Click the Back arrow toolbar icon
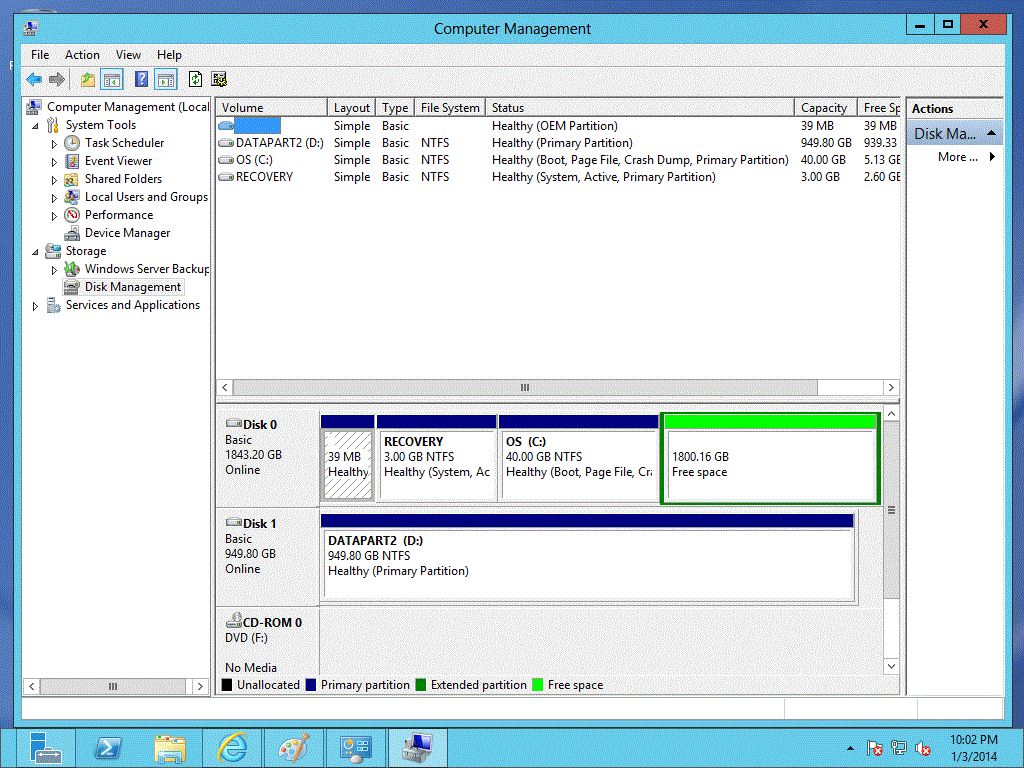1024x768 pixels. tap(34, 80)
